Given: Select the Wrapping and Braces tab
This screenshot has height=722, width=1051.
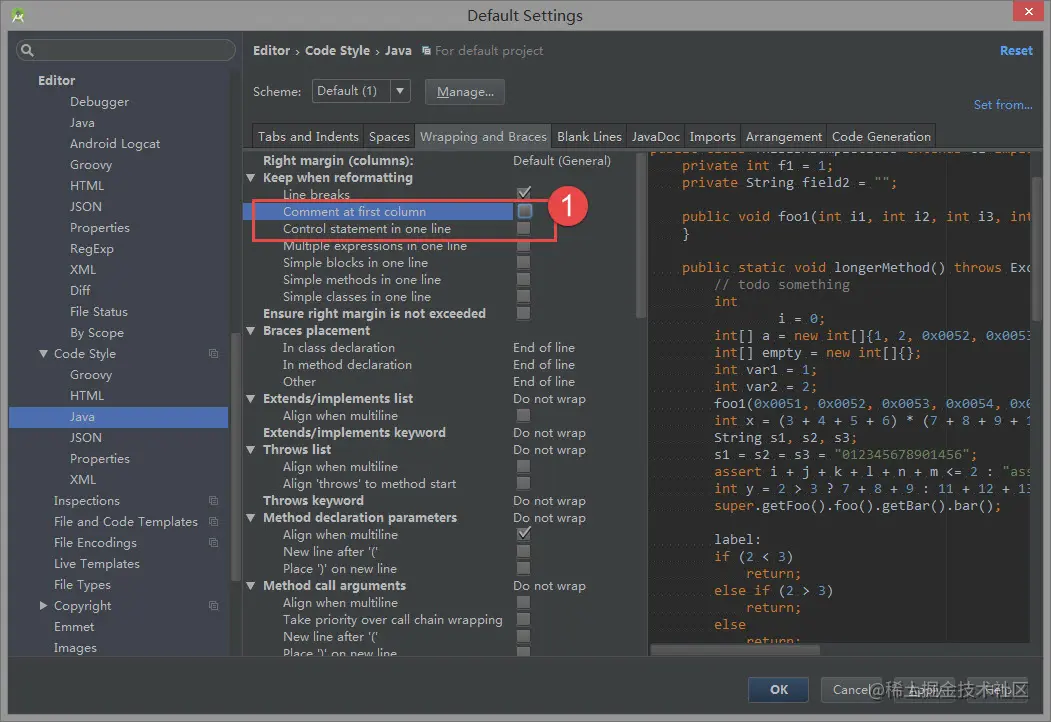Looking at the screenshot, I should pyautogui.click(x=483, y=136).
